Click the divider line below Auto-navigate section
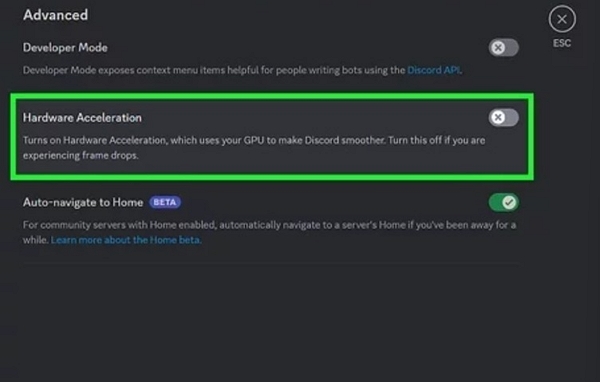600x382 pixels. [x=271, y=263]
